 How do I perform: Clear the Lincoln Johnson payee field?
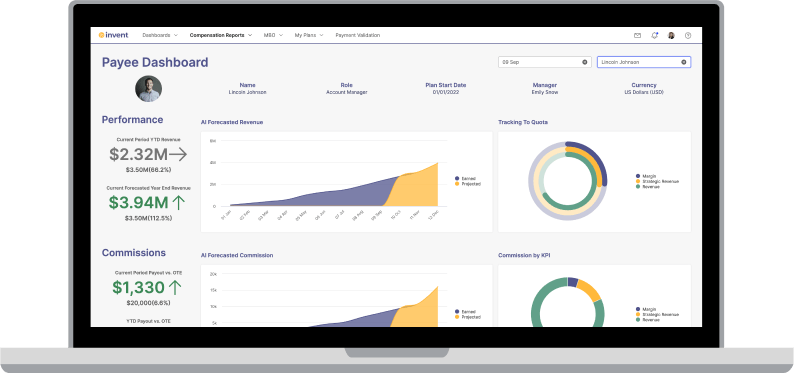click(683, 62)
